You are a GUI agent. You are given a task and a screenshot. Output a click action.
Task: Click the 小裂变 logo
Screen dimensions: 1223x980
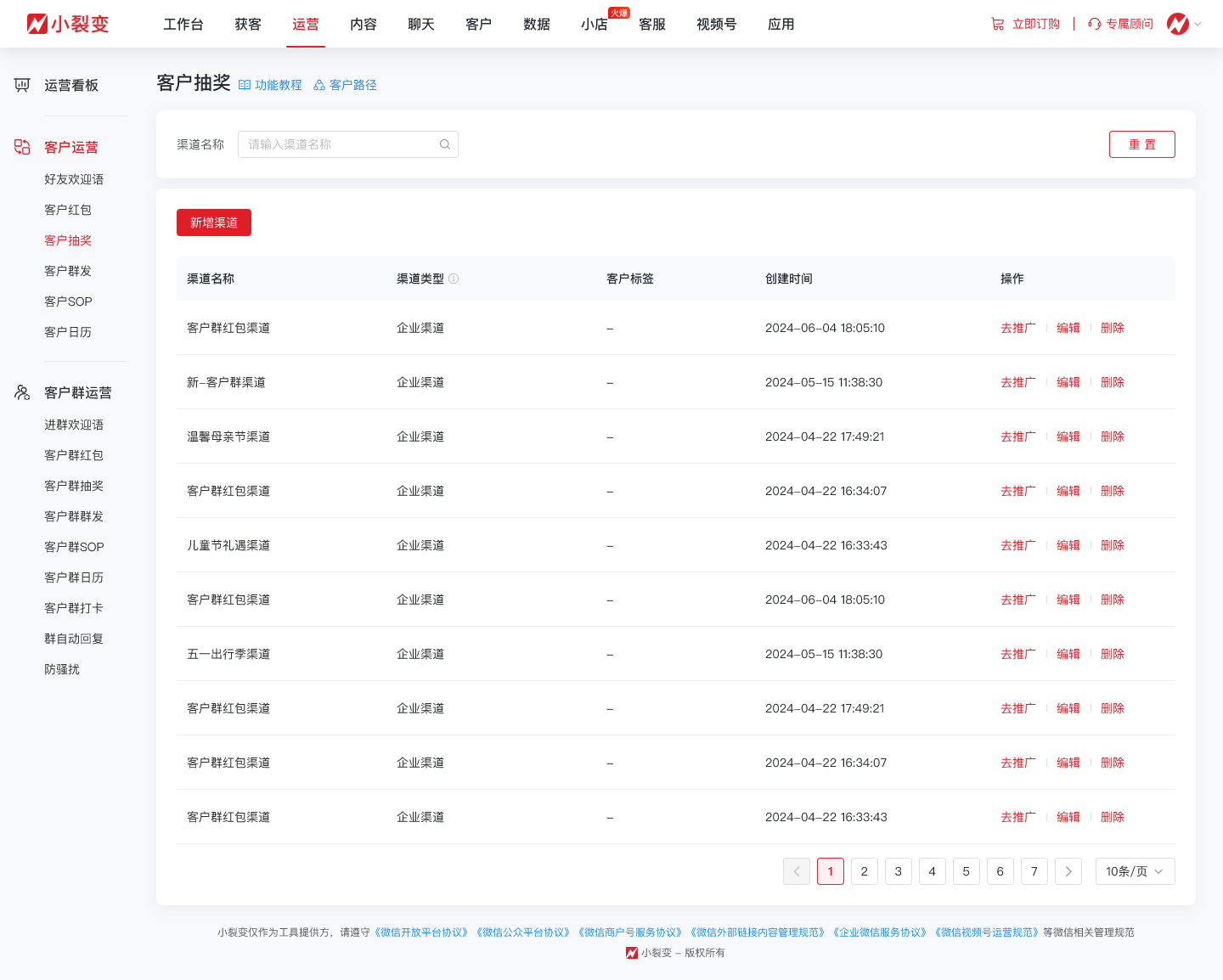(68, 24)
